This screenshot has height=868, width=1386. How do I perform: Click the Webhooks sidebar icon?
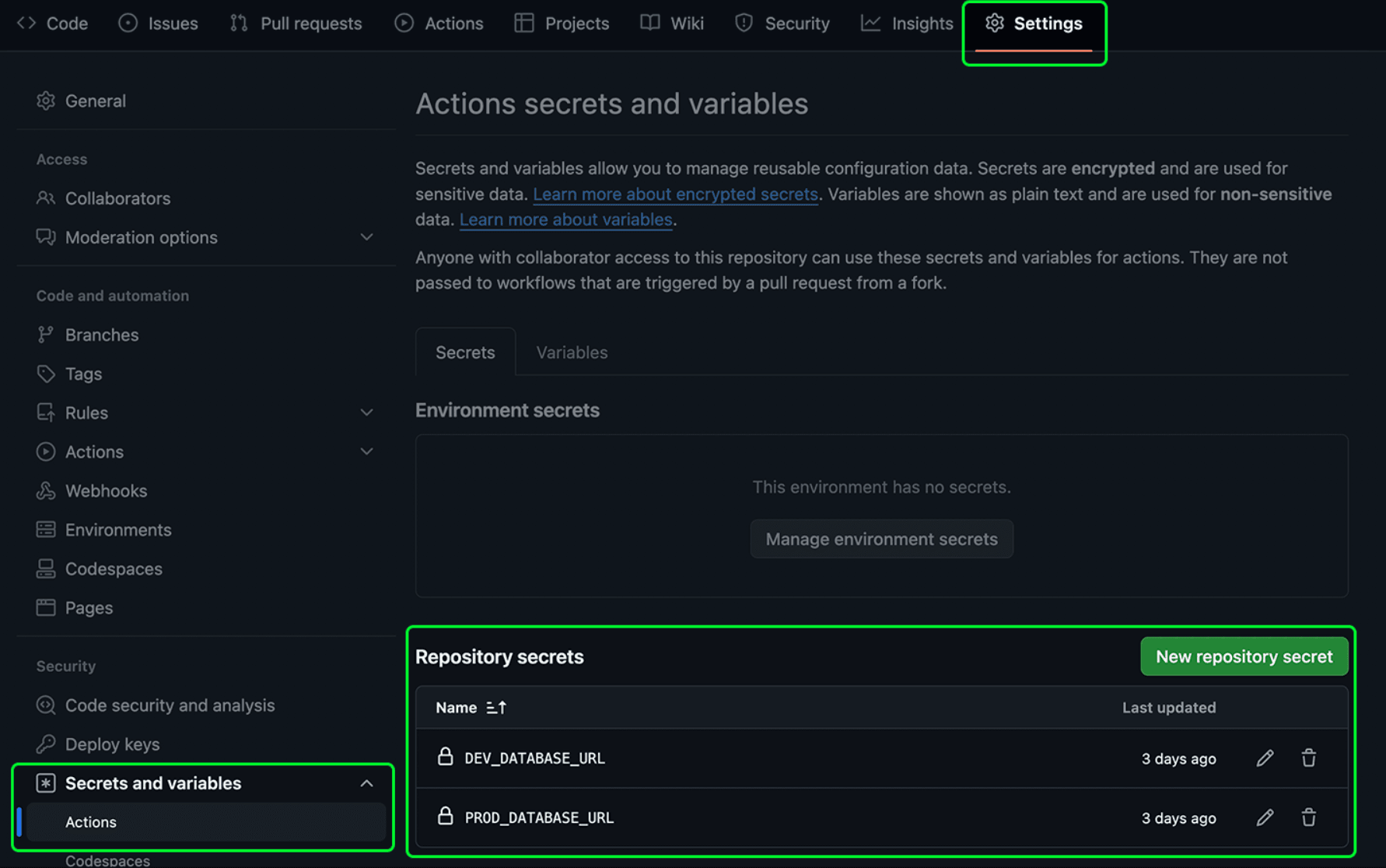coord(46,491)
